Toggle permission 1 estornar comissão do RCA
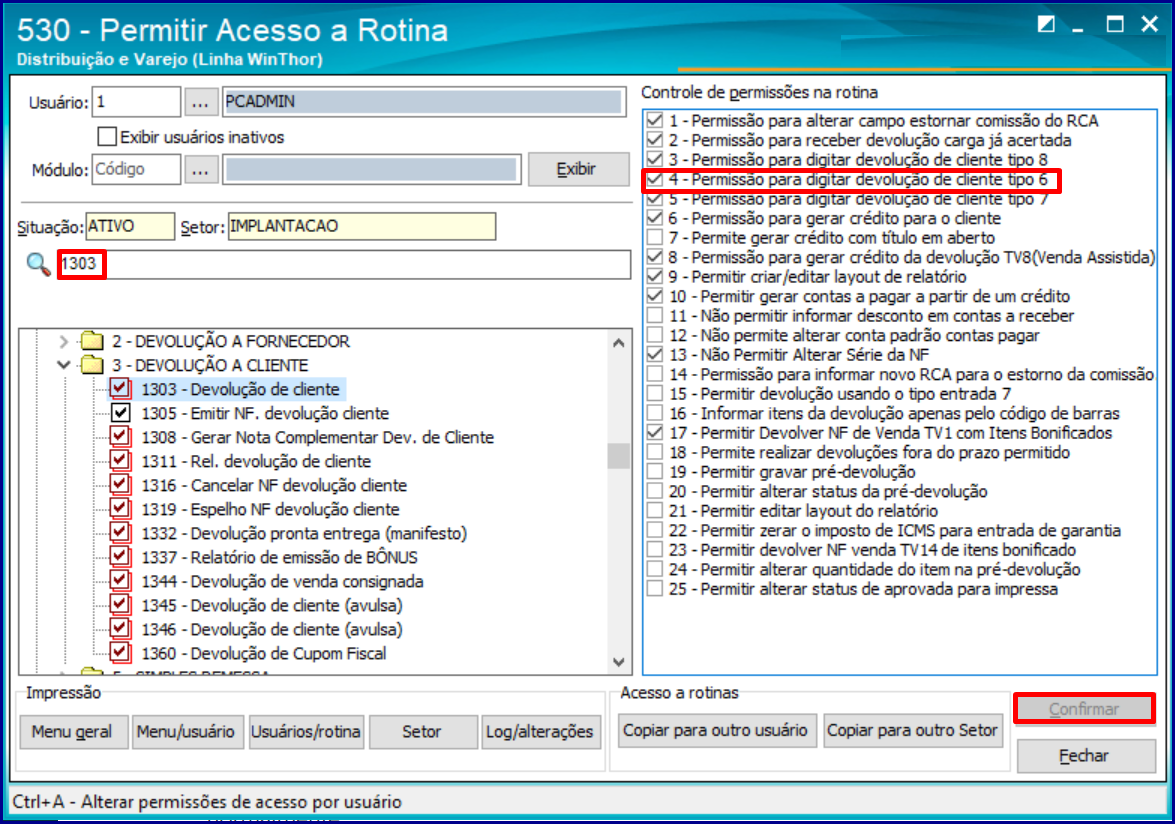Viewport: 1175px width, 824px height. point(655,120)
